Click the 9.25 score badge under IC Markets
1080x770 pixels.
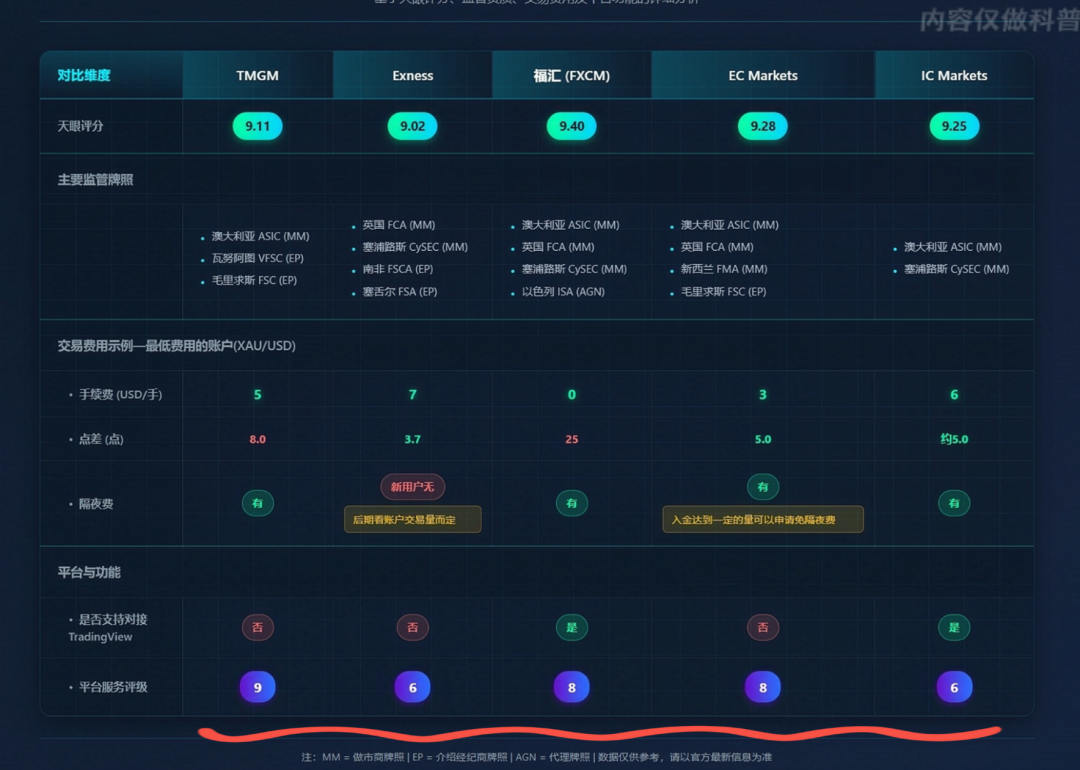[x=954, y=127]
